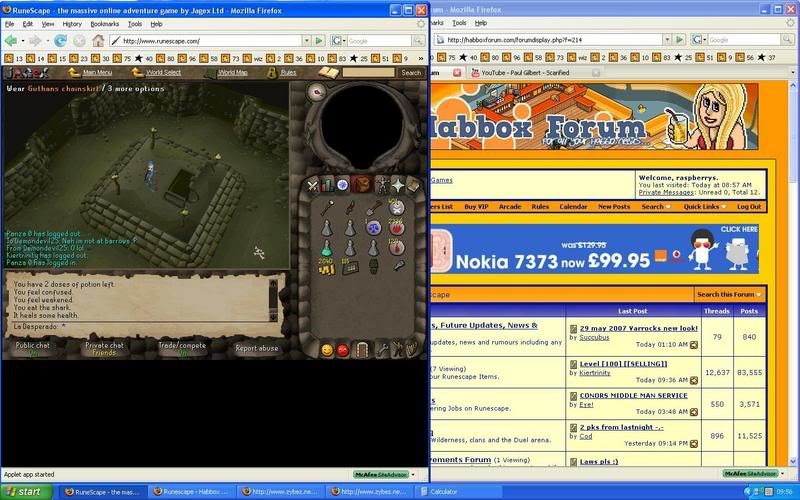Image resolution: width=800 pixels, height=500 pixels.
Task: Click the go button beside runescape.com address
Action: [x=319, y=41]
